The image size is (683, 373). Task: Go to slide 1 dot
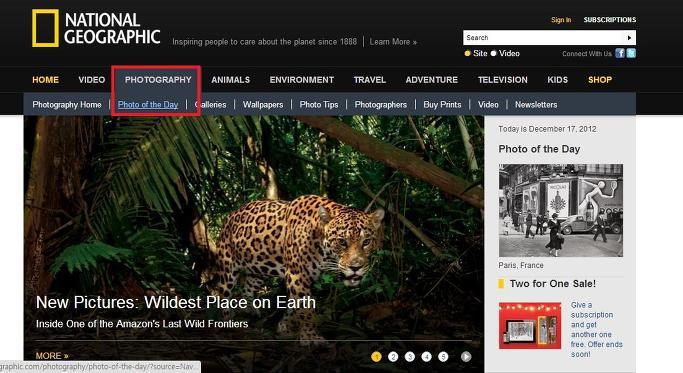[376, 356]
